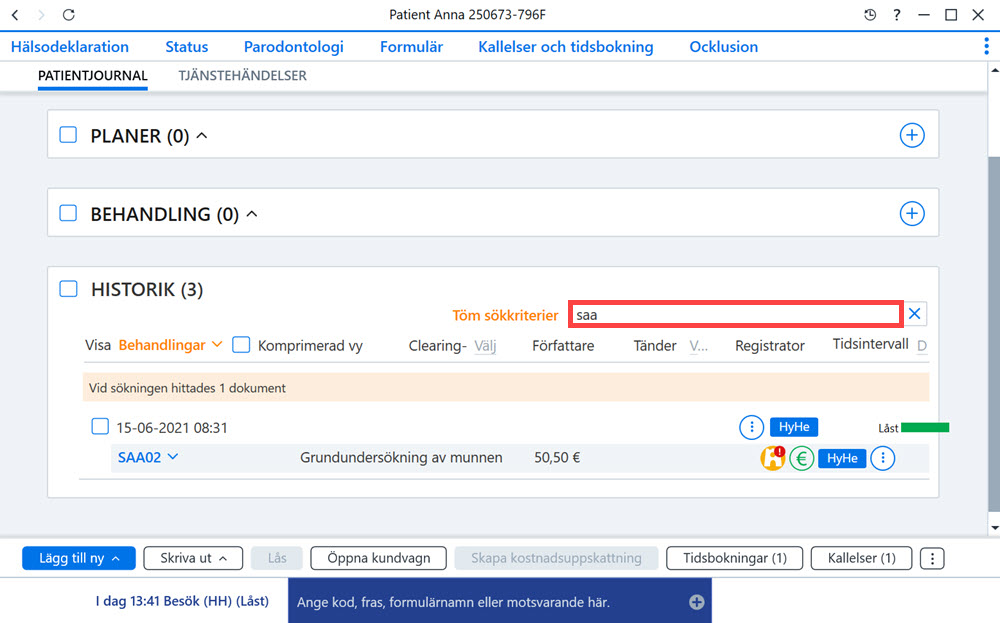Click the Kallelser (1) button

coord(862,558)
